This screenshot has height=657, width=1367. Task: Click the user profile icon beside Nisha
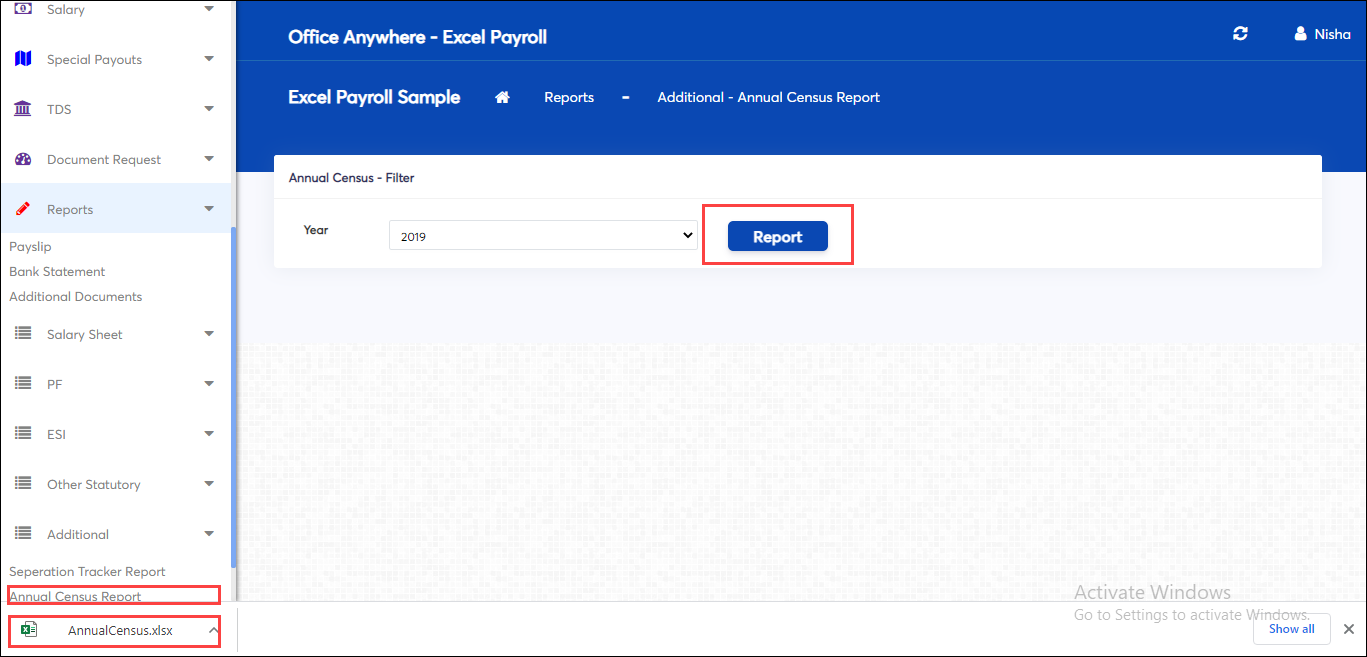click(x=1300, y=34)
